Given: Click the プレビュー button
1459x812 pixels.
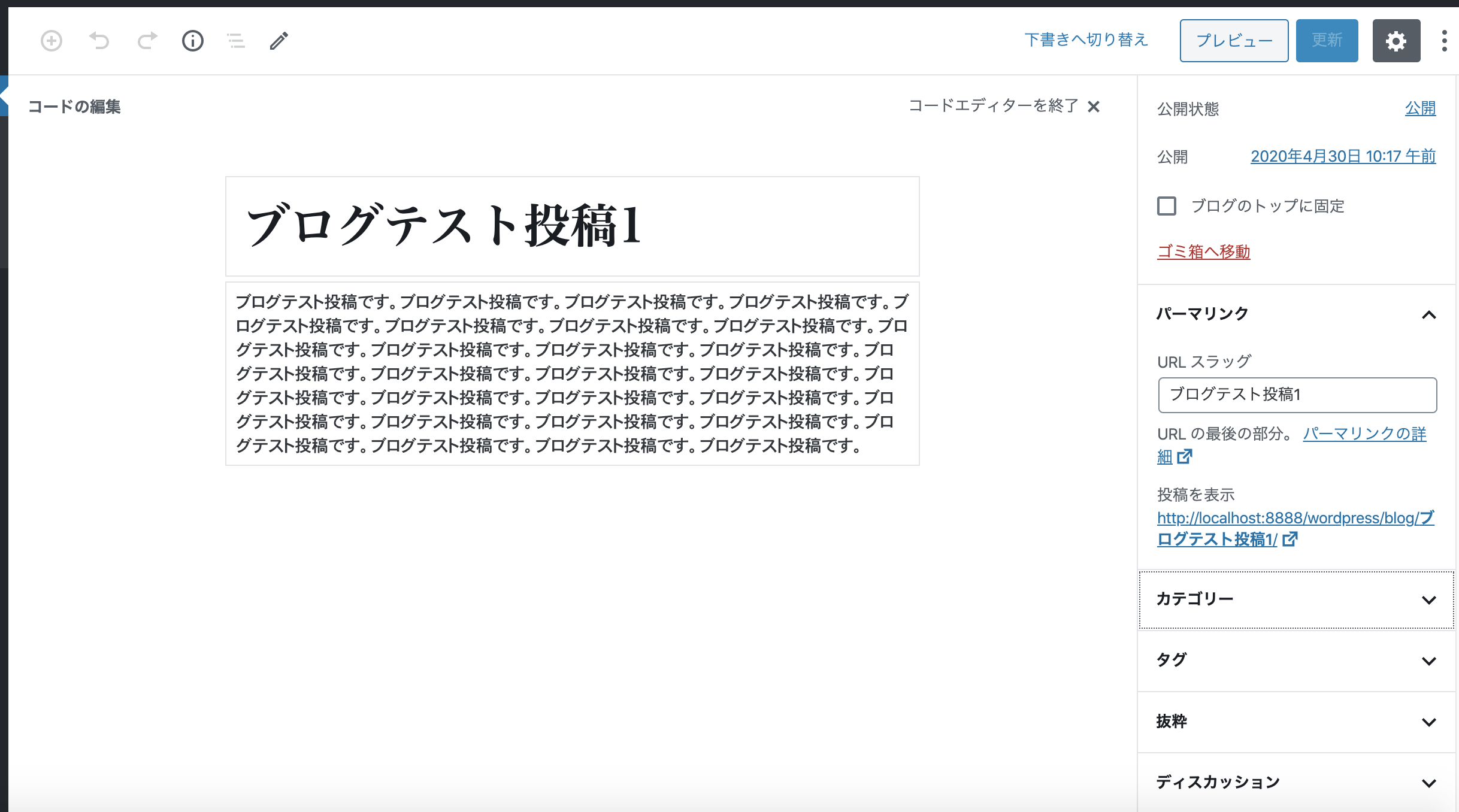Looking at the screenshot, I should coord(1234,40).
